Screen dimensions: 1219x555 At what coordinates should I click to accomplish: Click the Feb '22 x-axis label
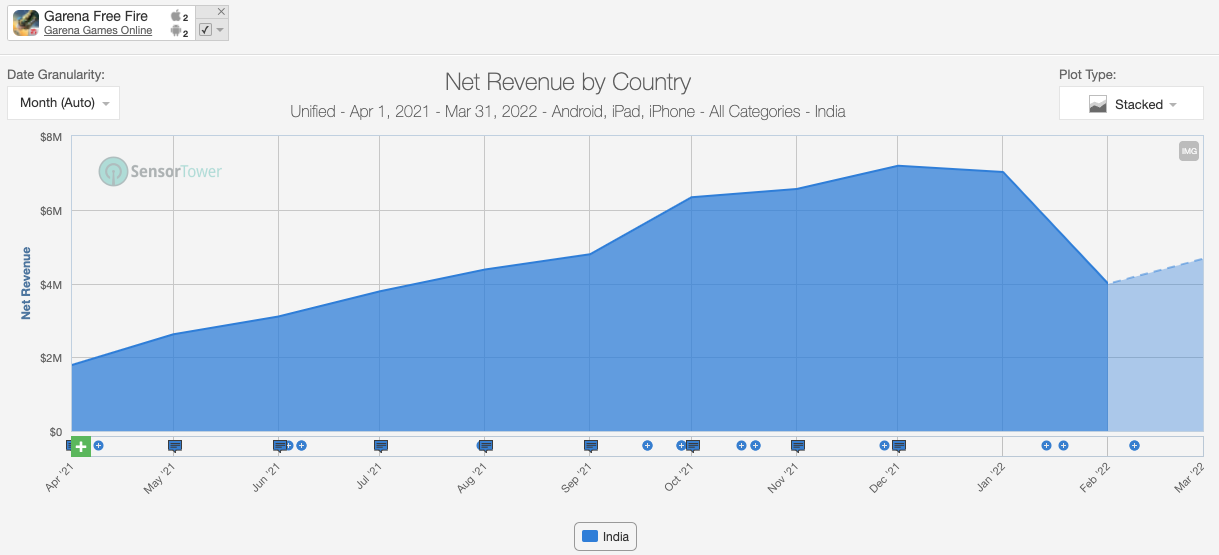pos(1094,479)
